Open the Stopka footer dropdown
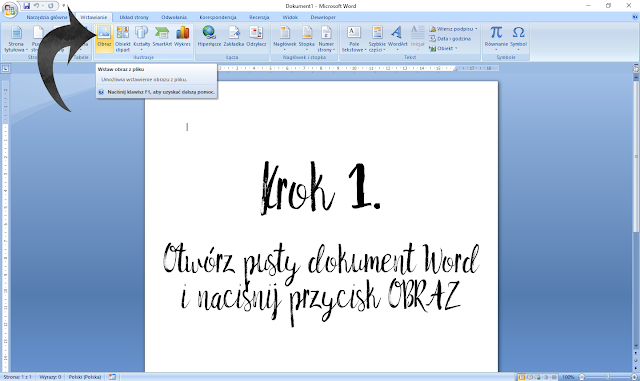This screenshot has width=640, height=381. pos(307,39)
